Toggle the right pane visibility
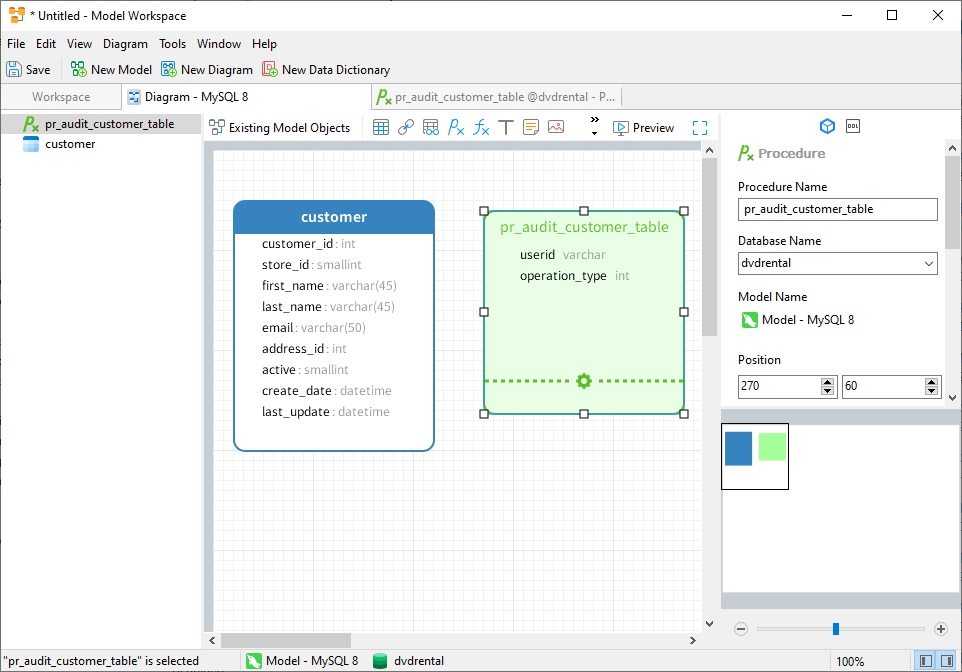 pyautogui.click(x=947, y=661)
